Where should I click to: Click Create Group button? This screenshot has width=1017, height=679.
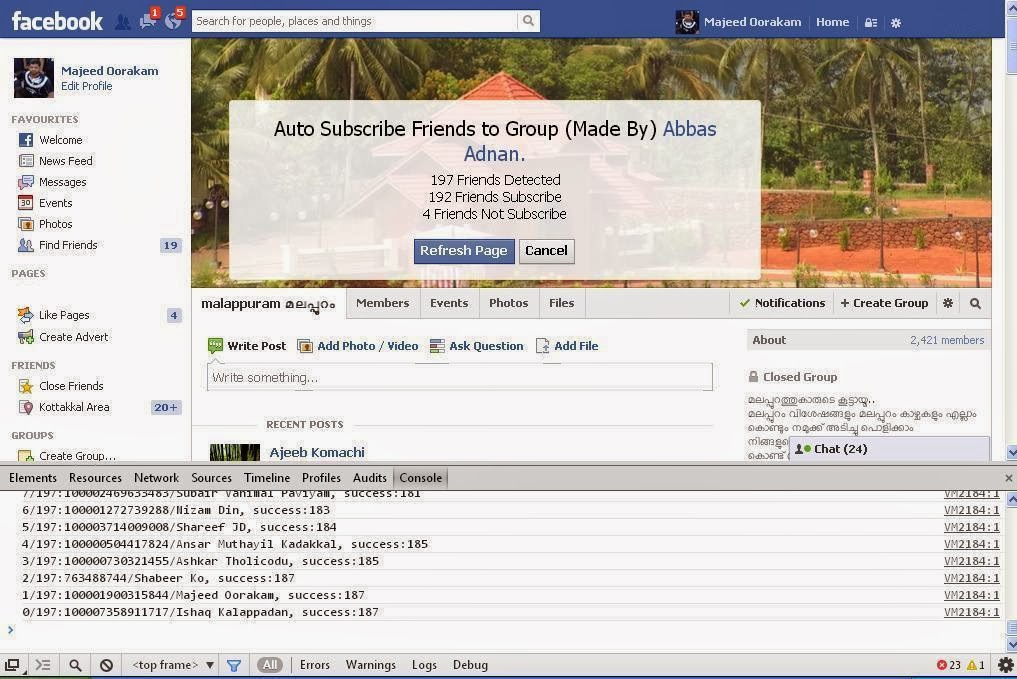coord(884,303)
